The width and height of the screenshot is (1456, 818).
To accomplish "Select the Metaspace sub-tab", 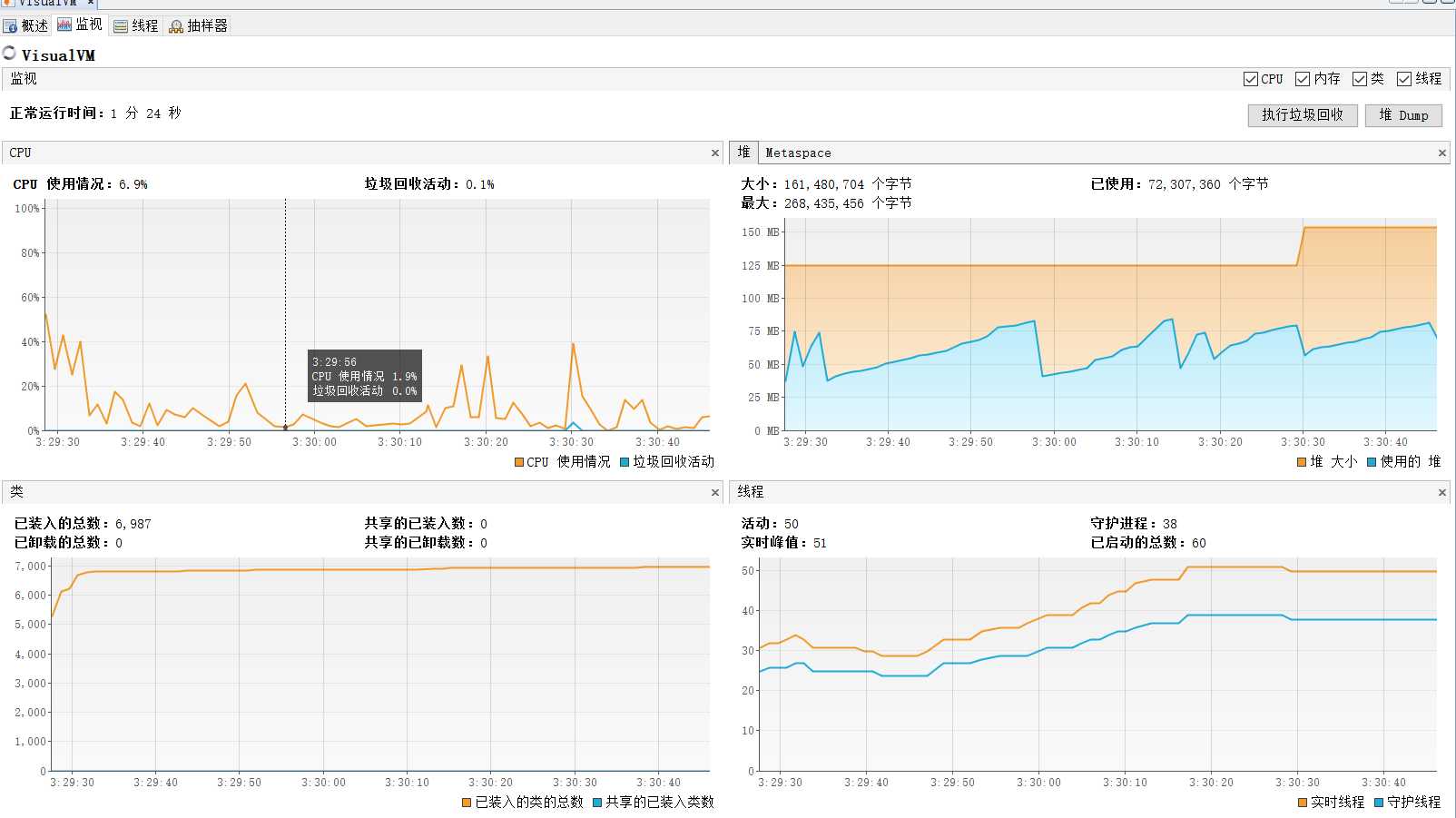I will coord(798,153).
